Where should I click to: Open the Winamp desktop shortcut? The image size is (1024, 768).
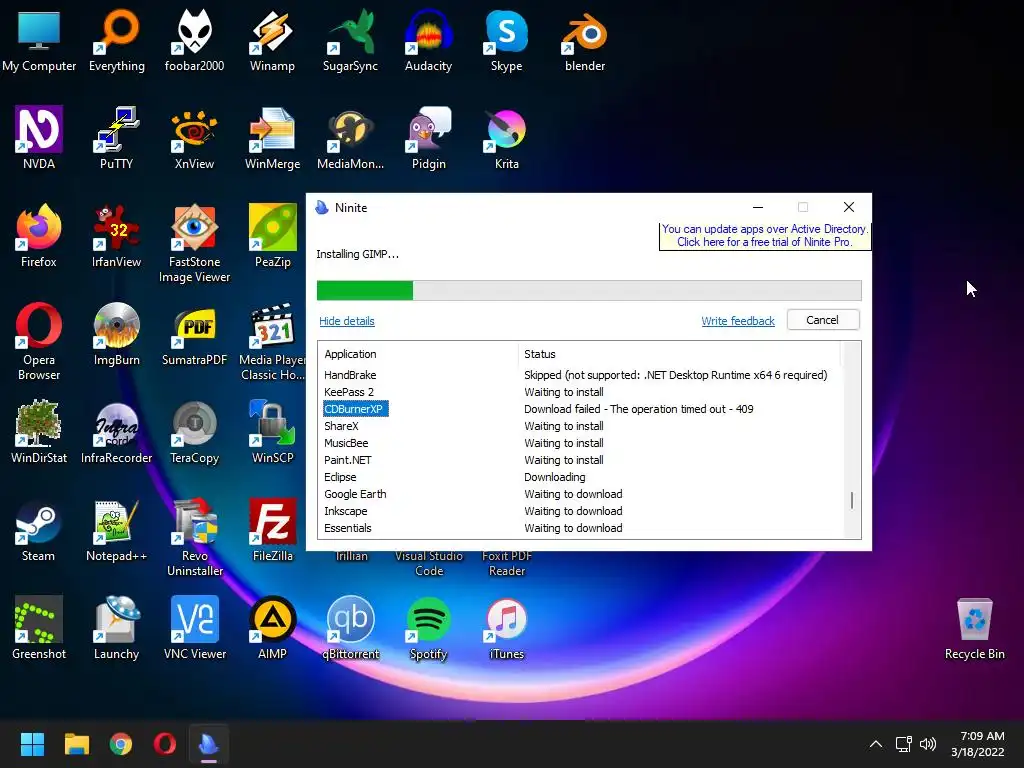(272, 40)
